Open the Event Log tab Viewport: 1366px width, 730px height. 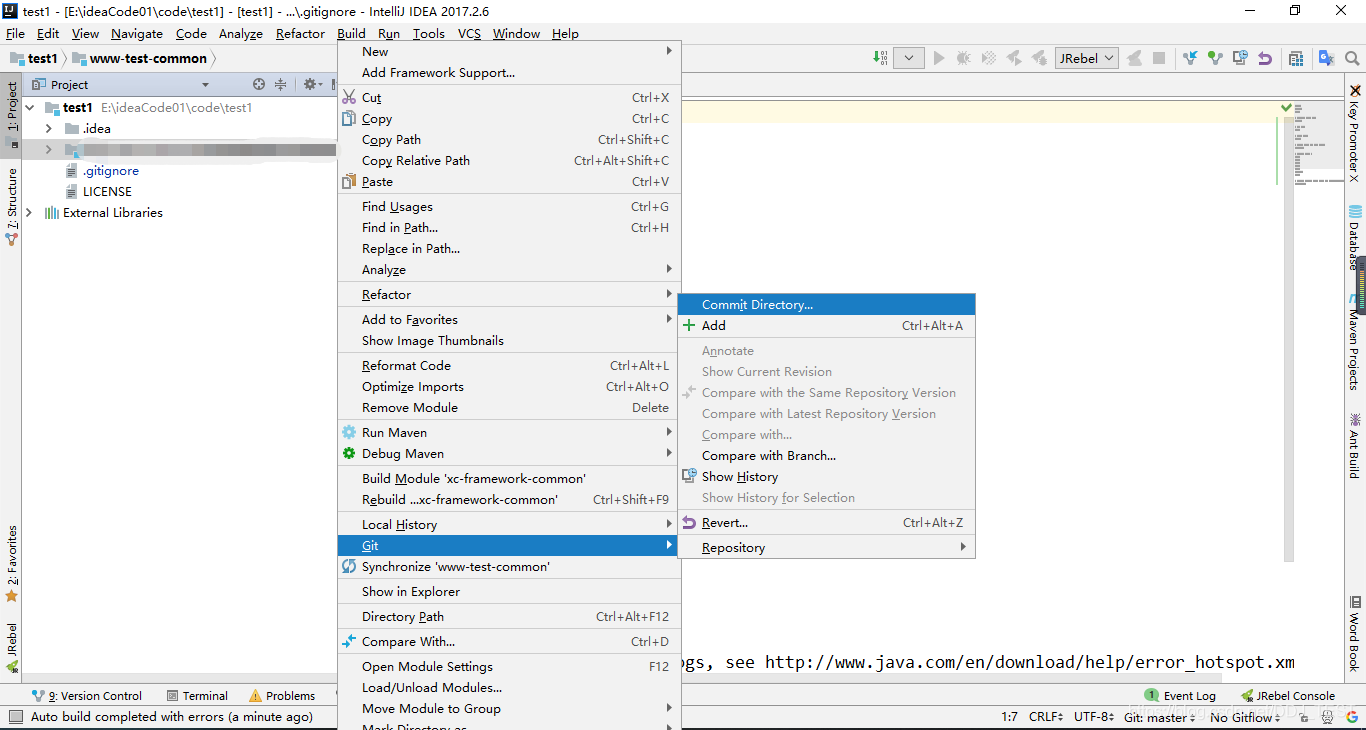point(1181,696)
